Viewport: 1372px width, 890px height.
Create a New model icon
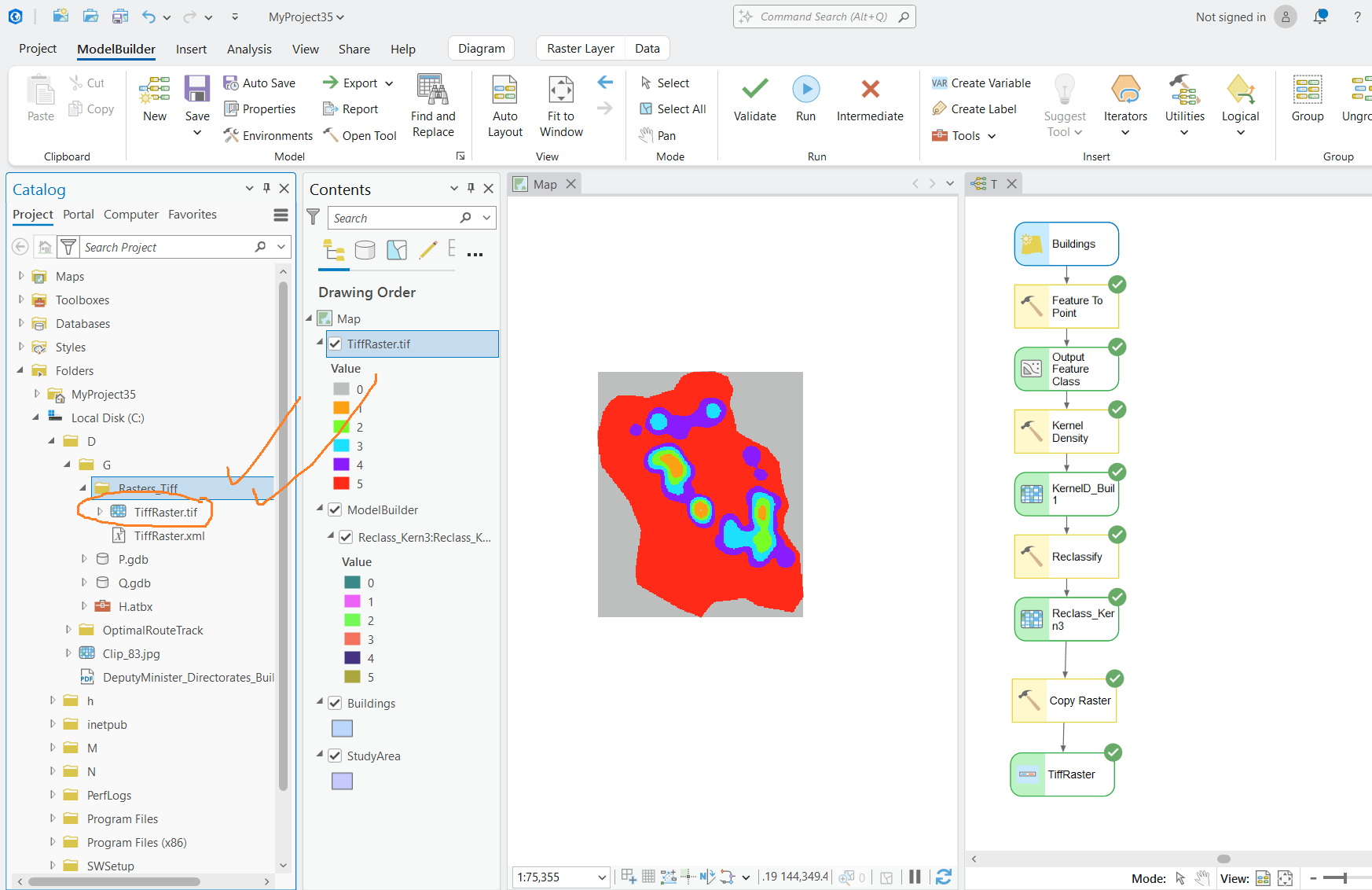[155, 89]
